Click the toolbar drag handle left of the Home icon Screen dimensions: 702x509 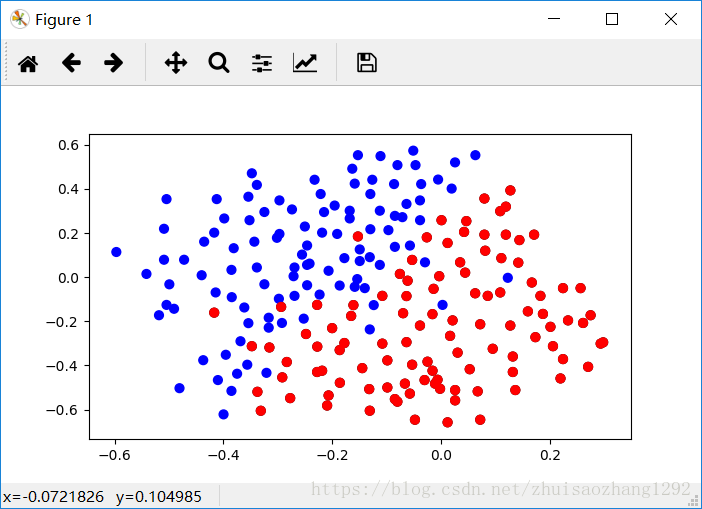click(x=6, y=61)
